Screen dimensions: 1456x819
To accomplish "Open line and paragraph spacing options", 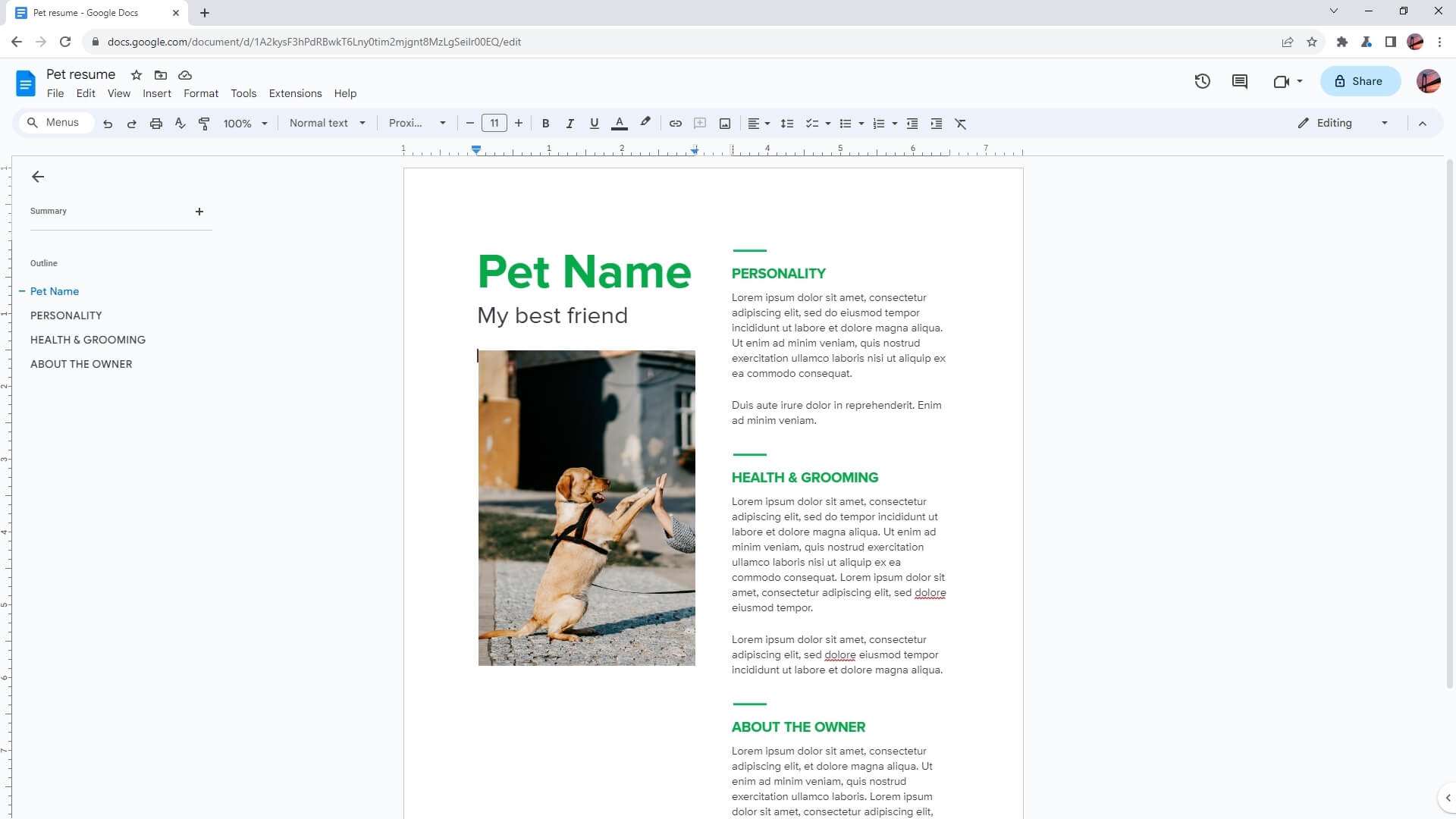I will click(x=787, y=124).
